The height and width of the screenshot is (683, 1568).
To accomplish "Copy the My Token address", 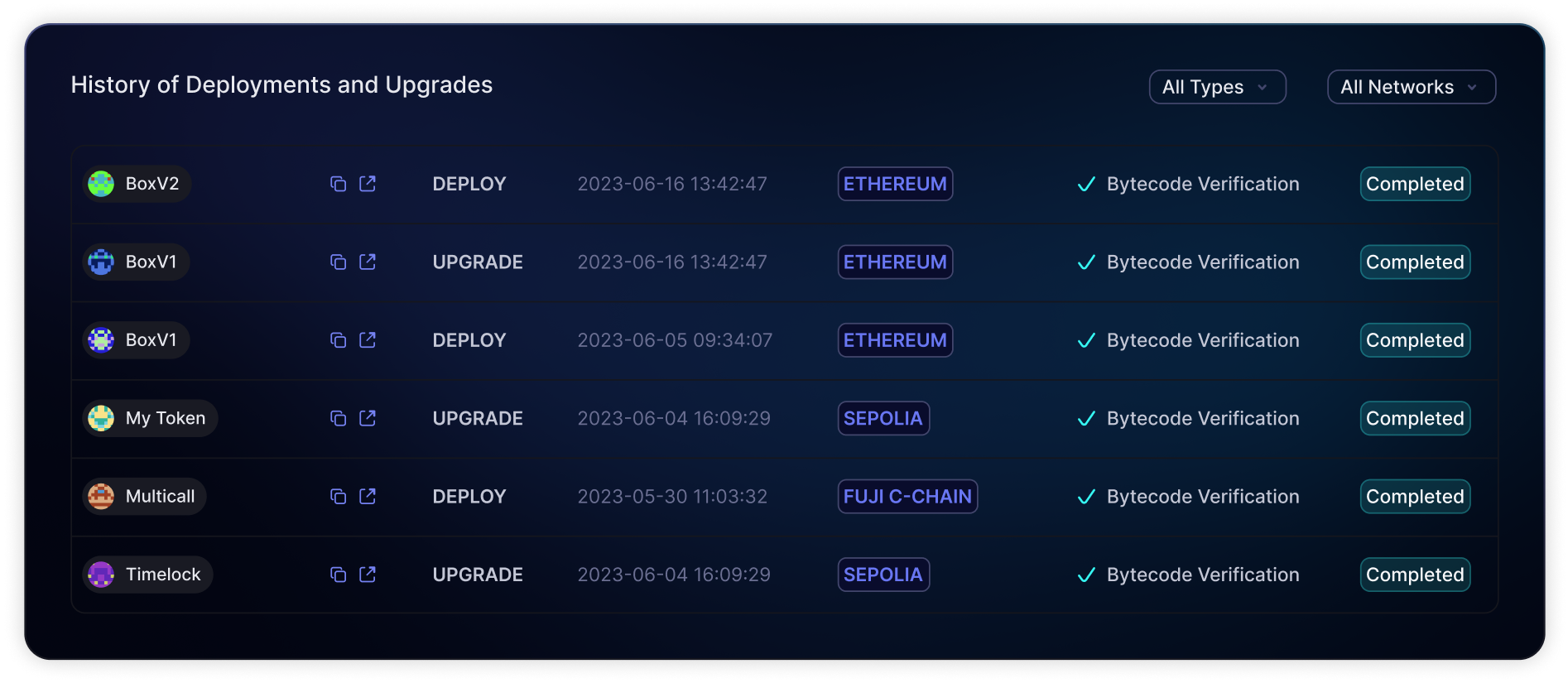I will [x=338, y=418].
